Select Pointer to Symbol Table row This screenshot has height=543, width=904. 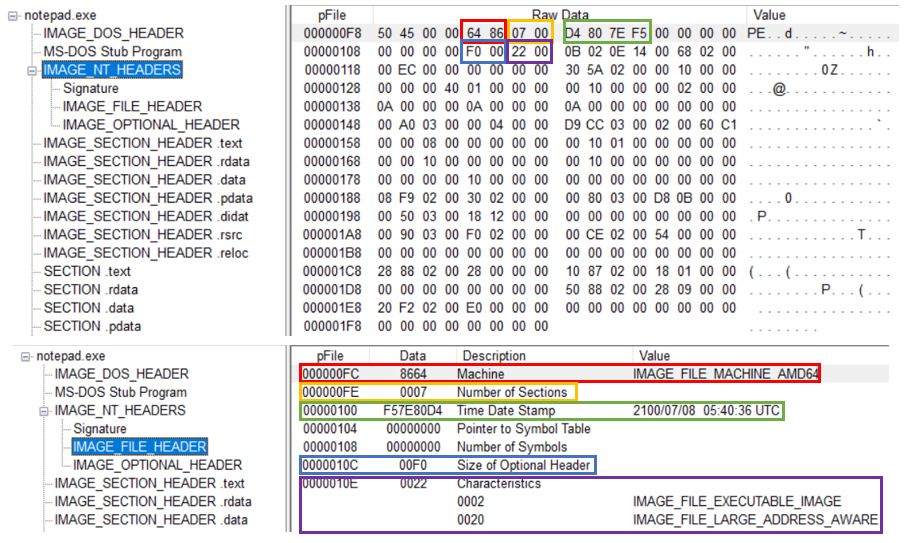click(x=591, y=429)
